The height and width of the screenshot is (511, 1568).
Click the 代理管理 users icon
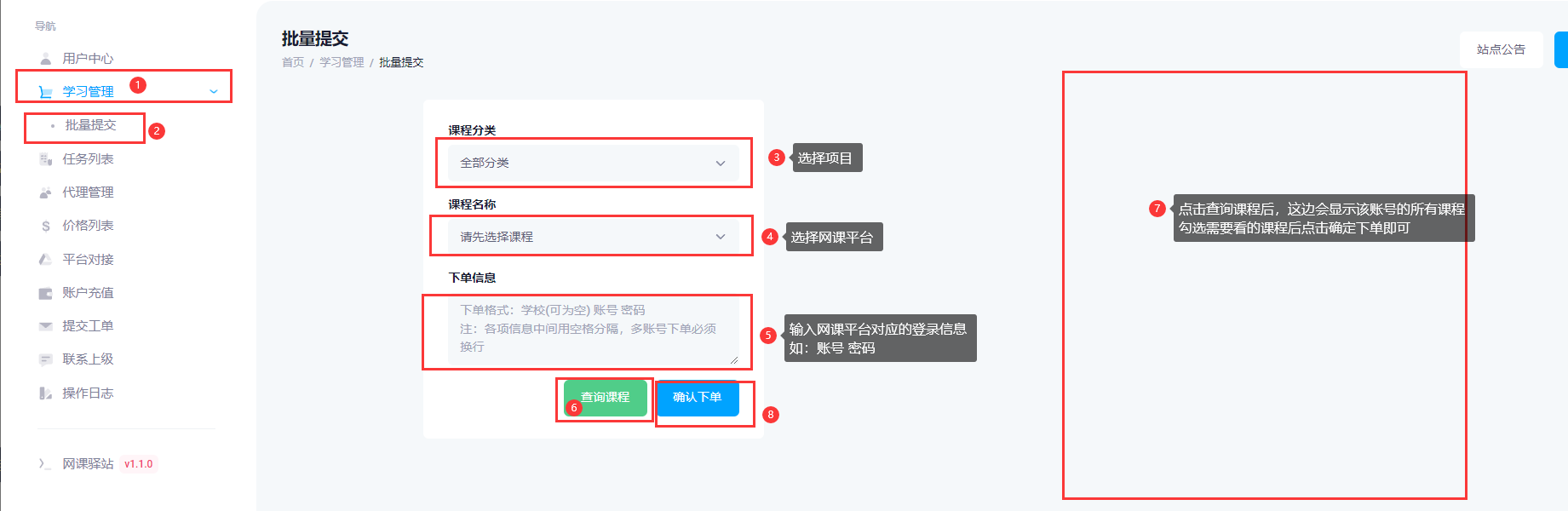point(46,192)
